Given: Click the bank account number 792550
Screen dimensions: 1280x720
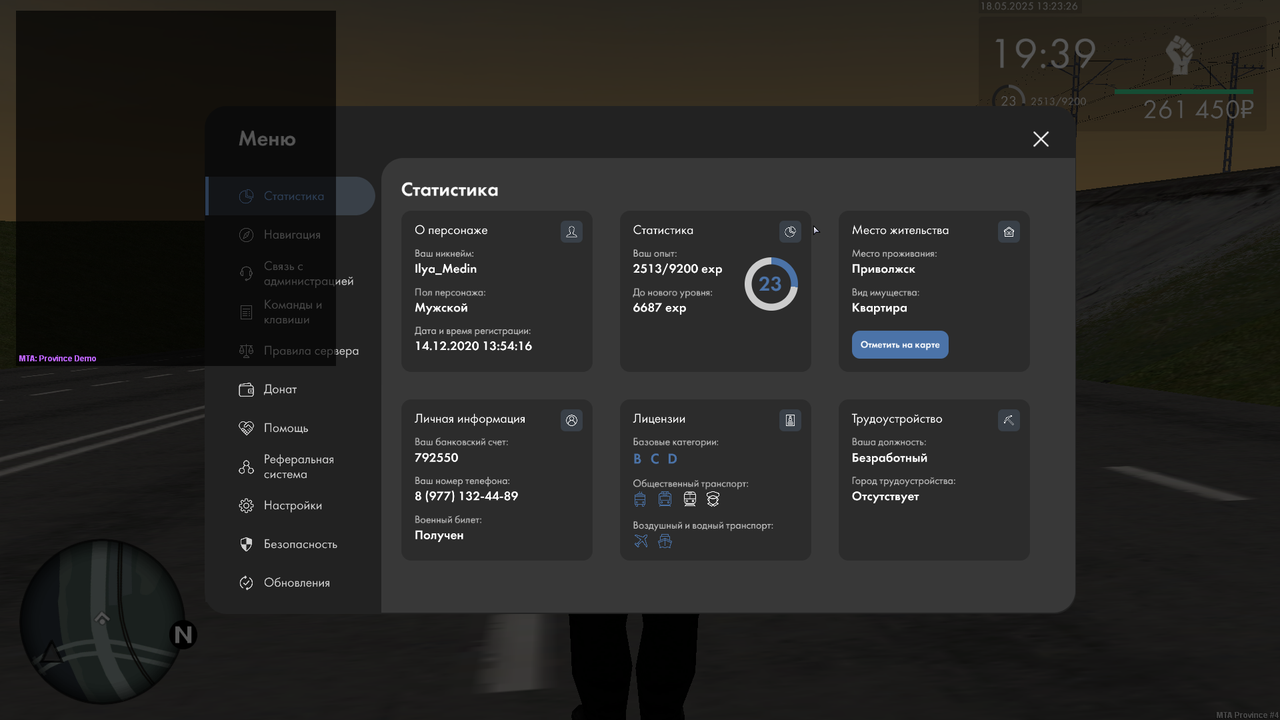Looking at the screenshot, I should click(x=437, y=458).
